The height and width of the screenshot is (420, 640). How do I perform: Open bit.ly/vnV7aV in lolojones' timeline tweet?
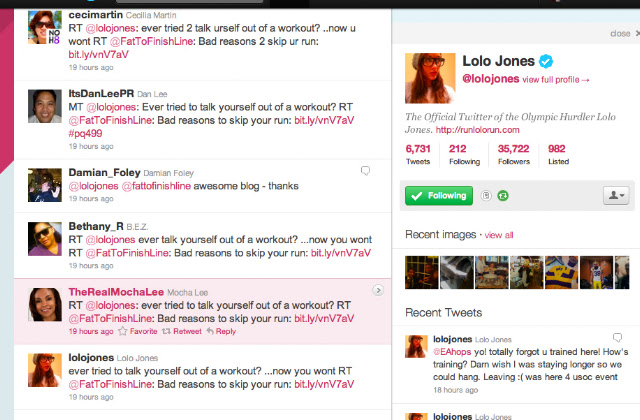click(x=324, y=384)
